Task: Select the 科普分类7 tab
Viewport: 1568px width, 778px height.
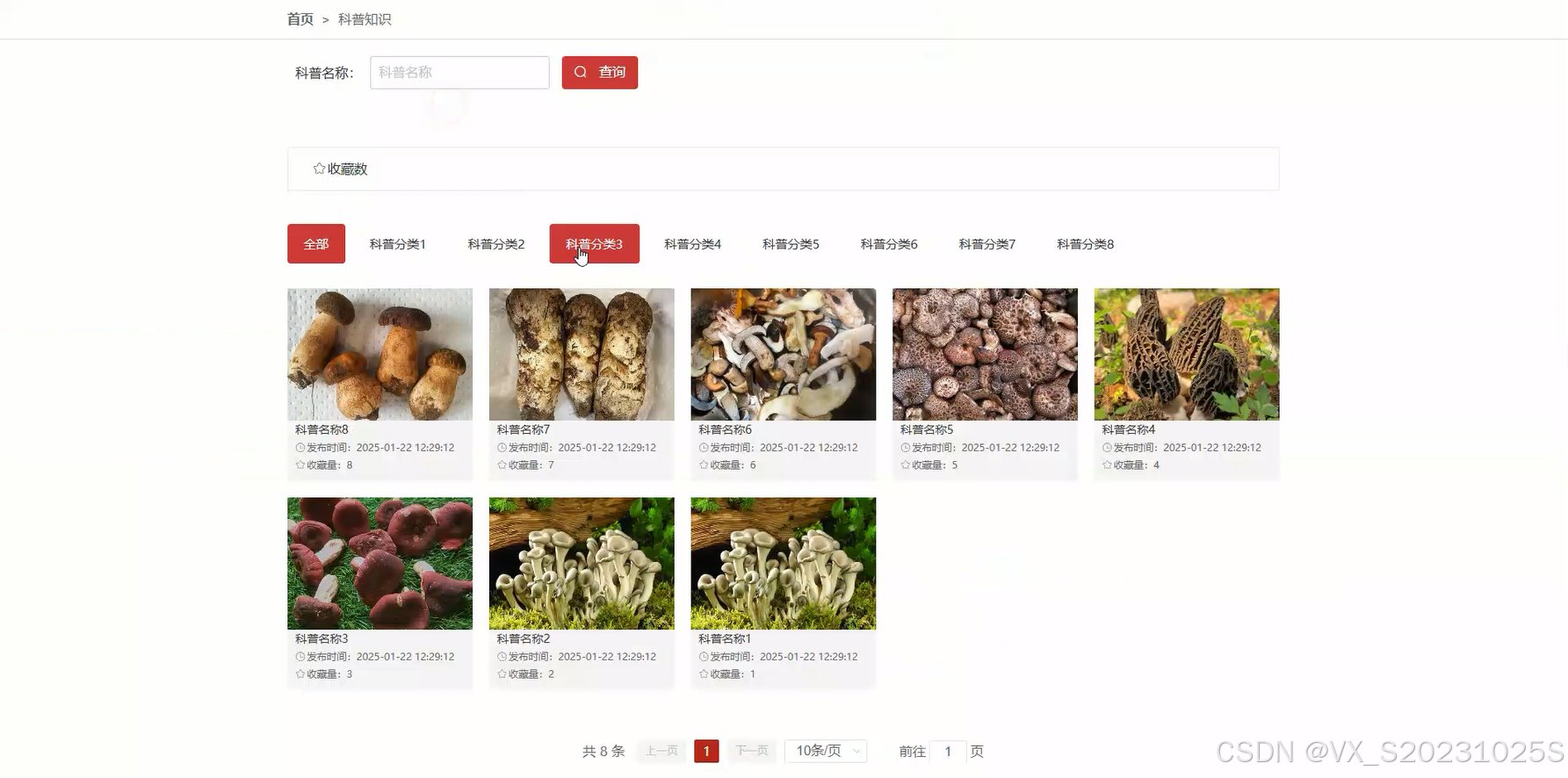Action: coord(987,244)
